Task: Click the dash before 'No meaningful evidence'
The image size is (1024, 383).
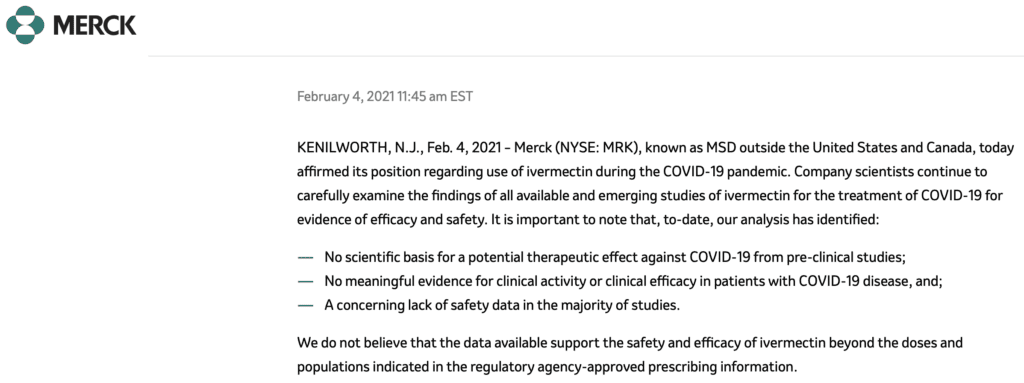Action: coord(305,282)
